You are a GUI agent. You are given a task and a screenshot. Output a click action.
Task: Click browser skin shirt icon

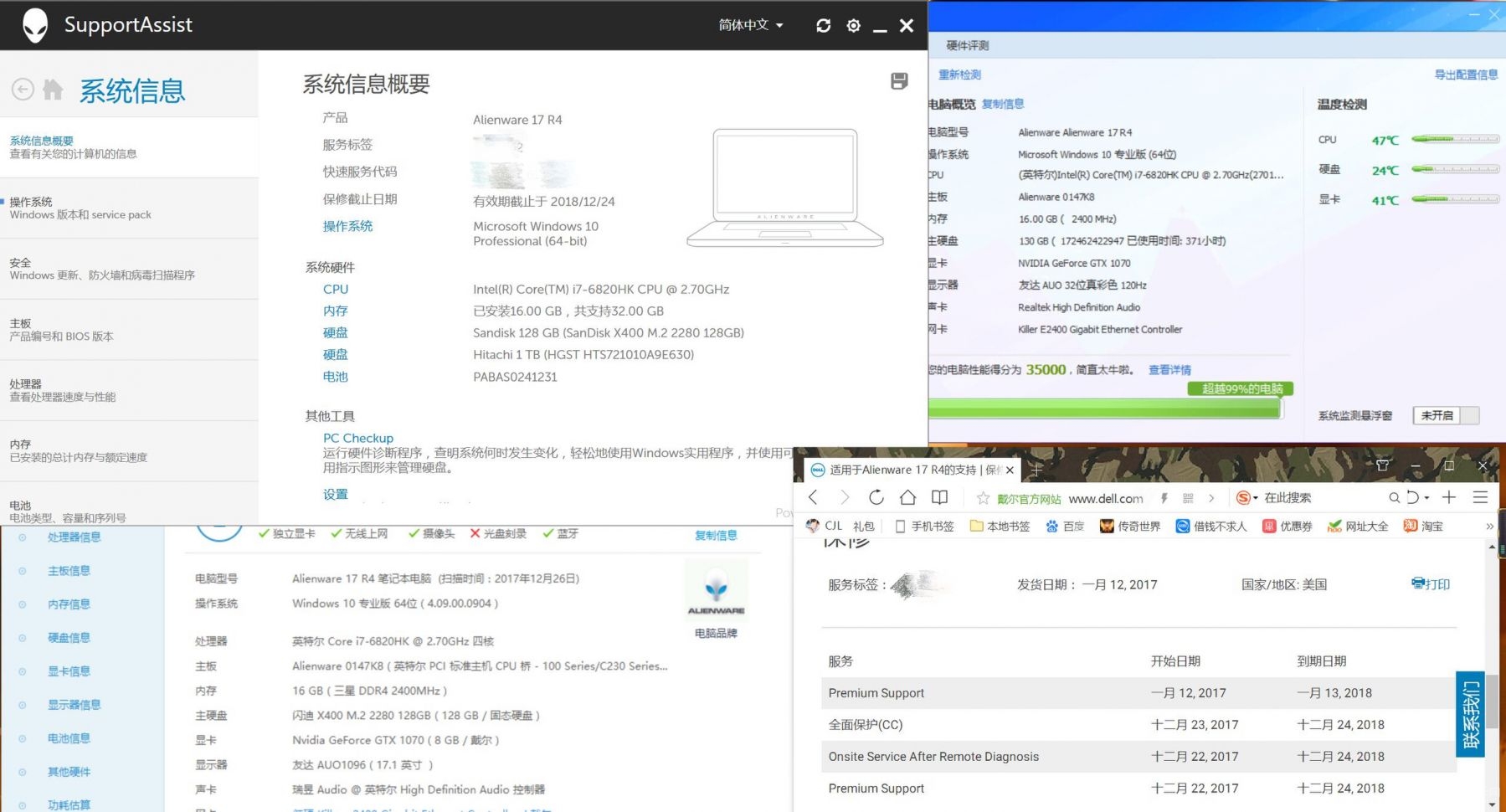pyautogui.click(x=1382, y=465)
